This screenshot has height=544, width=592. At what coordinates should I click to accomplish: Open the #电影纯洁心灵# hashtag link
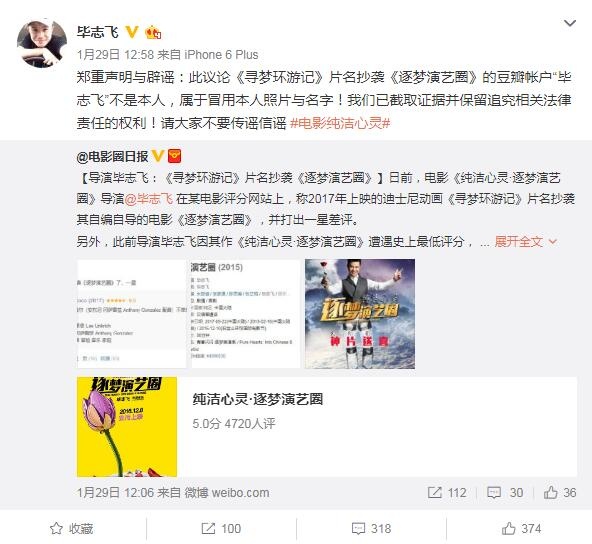click(340, 123)
